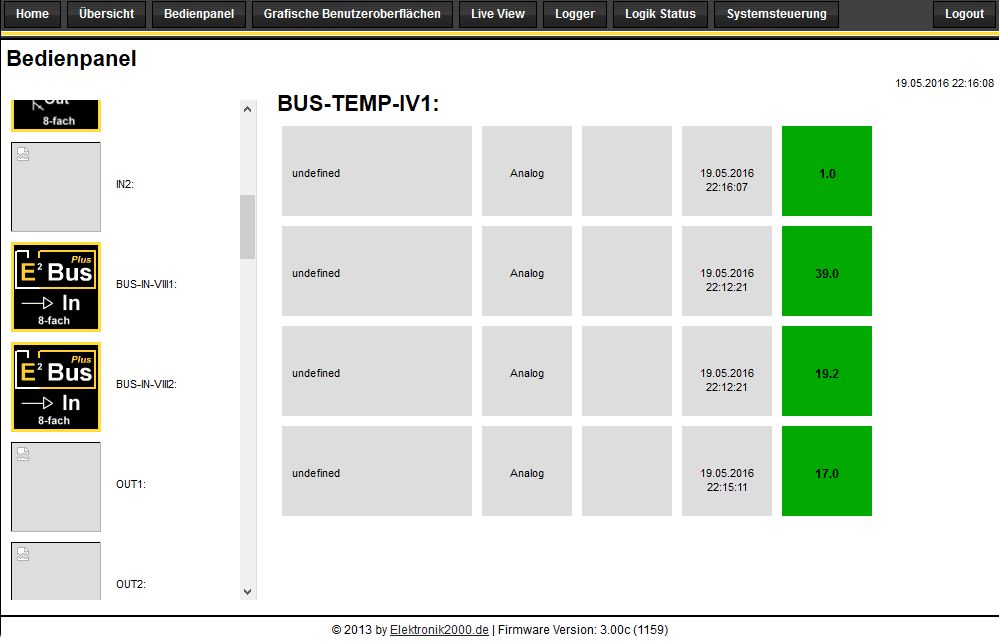Open Systemsteuerung settings
999x641 pixels.
(x=777, y=14)
